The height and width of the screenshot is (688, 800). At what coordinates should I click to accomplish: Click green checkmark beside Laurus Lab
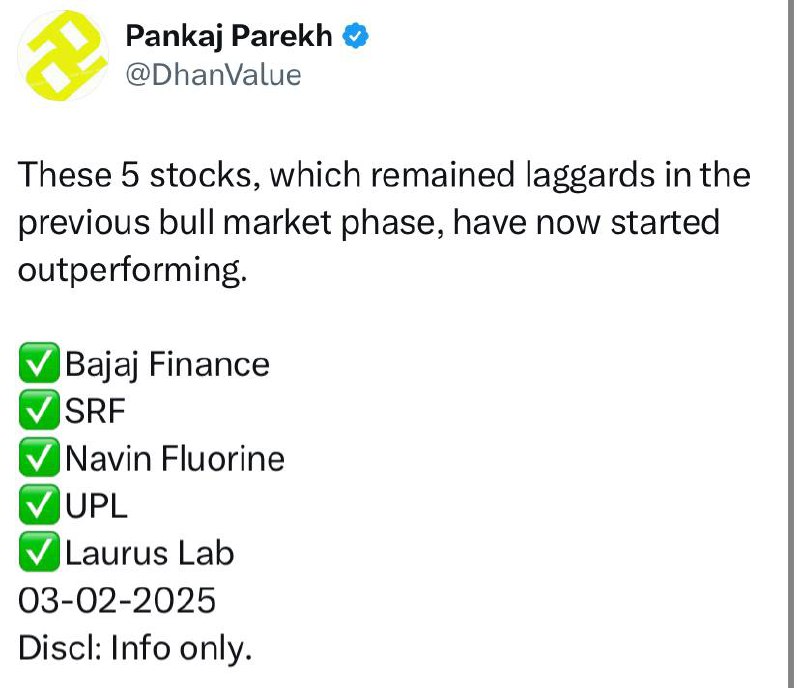(39, 552)
